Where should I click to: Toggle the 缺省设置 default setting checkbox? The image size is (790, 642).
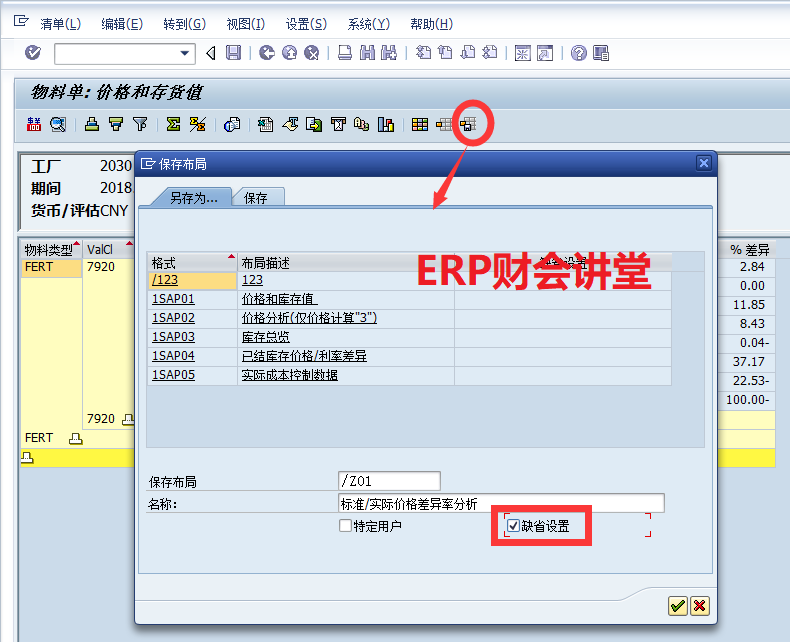tap(514, 526)
